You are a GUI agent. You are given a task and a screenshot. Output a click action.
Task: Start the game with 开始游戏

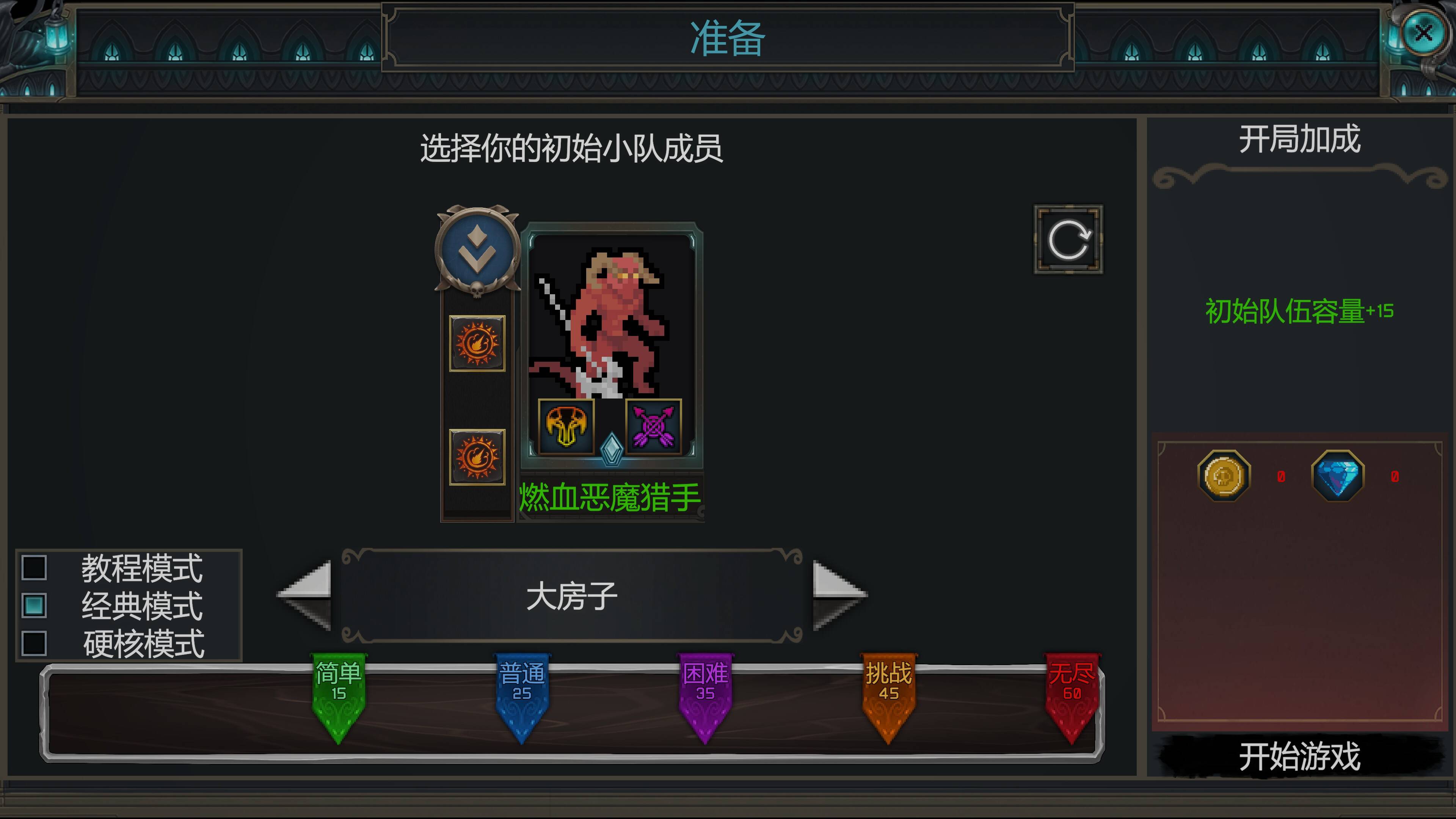coord(1299,756)
